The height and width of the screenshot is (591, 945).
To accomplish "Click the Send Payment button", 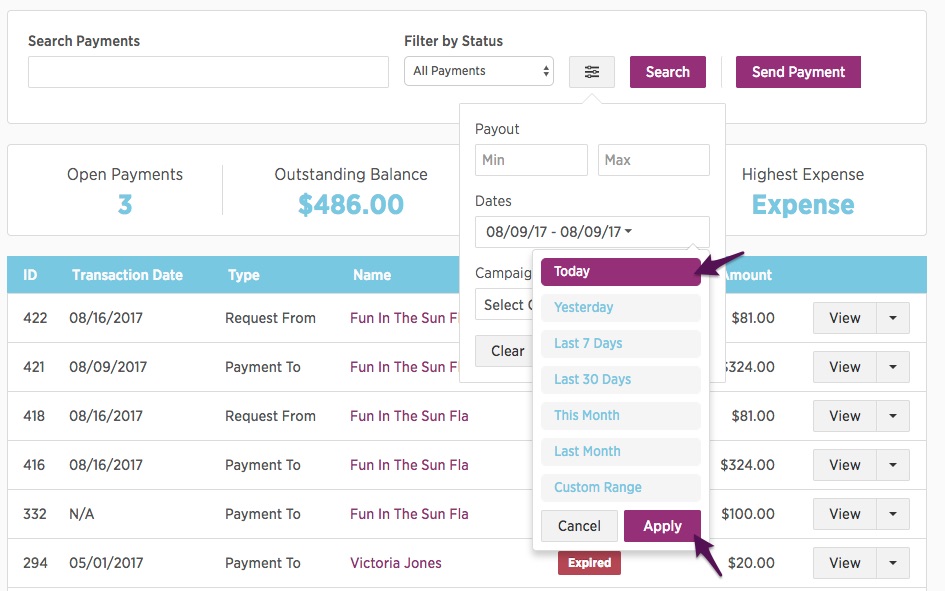I will [x=798, y=72].
